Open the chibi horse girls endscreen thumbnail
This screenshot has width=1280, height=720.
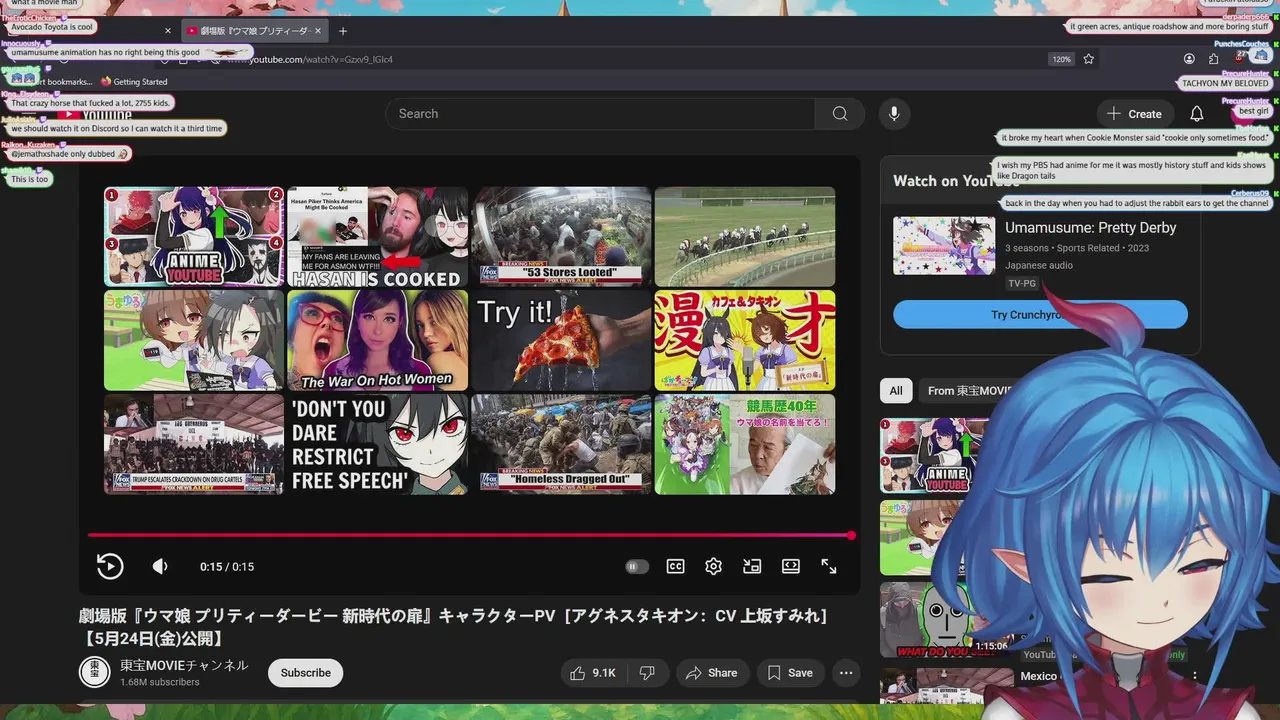click(x=194, y=340)
